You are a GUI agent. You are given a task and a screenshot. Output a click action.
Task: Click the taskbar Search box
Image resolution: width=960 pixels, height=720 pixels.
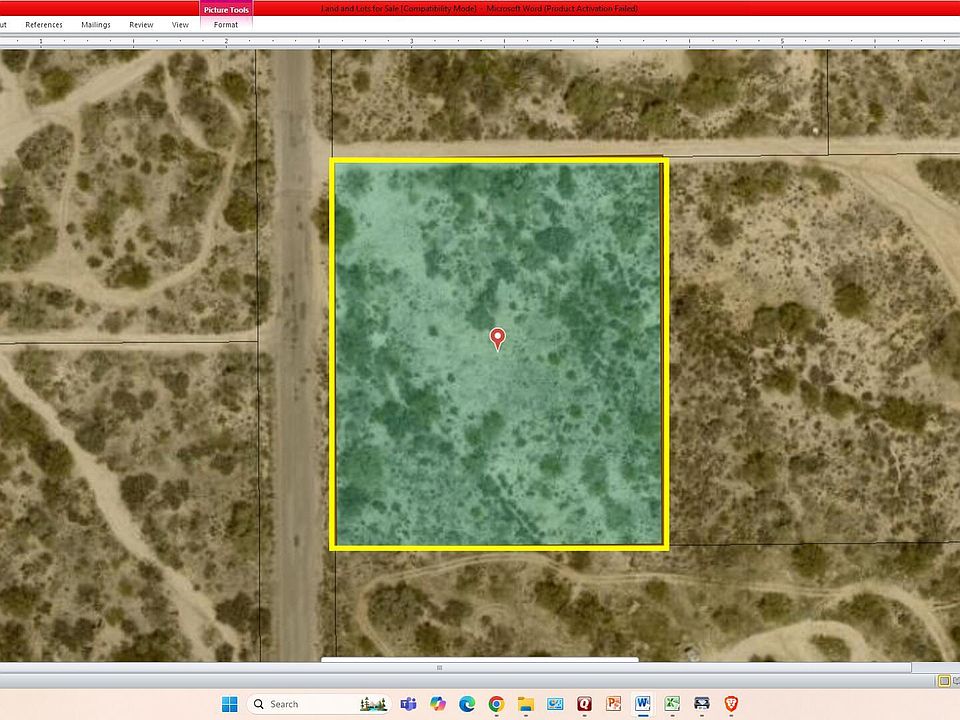(x=300, y=704)
